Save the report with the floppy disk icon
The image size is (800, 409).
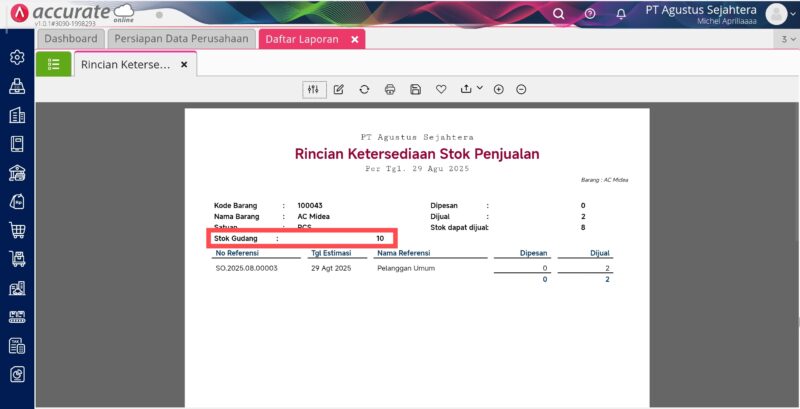(415, 89)
